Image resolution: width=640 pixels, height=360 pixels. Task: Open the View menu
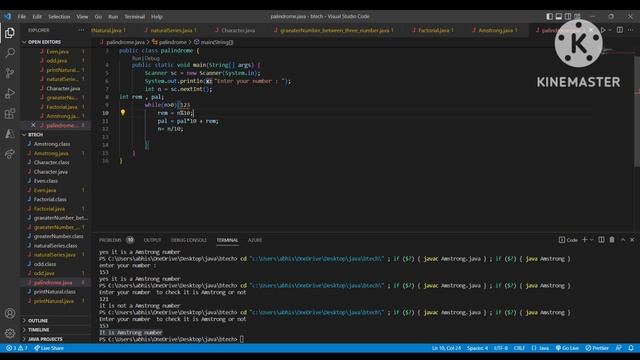82,16
